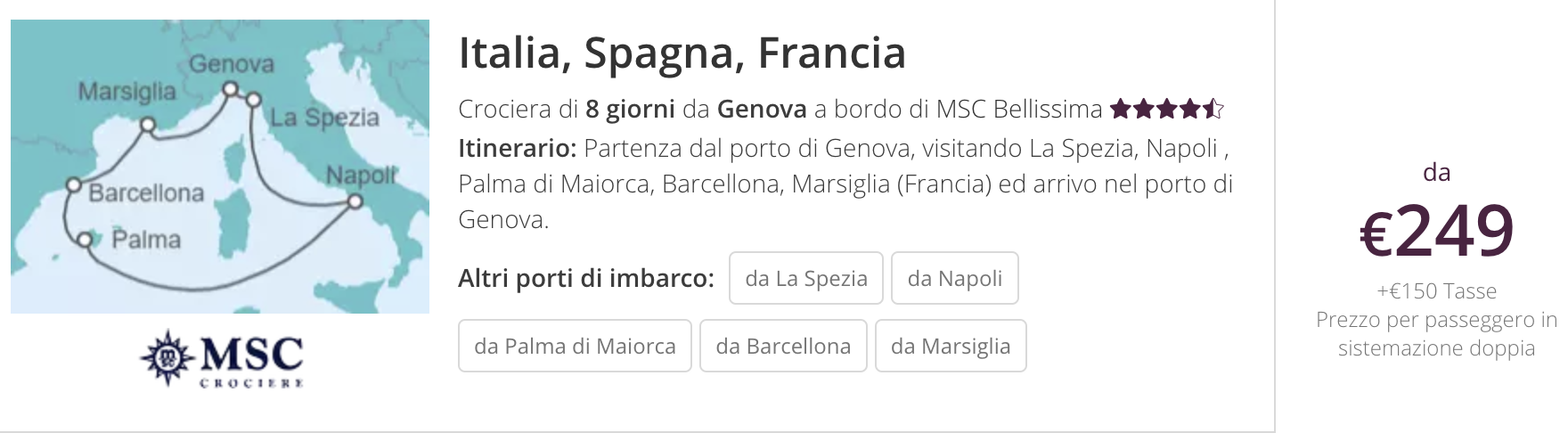This screenshot has width=1568, height=433.
Task: Click 'Altri porti di imbarco' label
Action: pos(586,278)
